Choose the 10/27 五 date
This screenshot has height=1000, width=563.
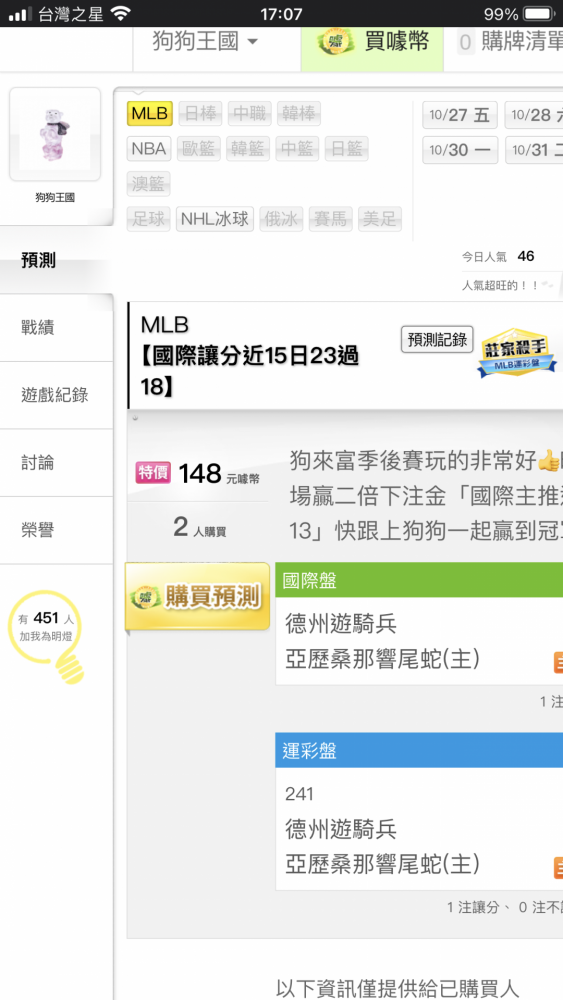pos(459,115)
